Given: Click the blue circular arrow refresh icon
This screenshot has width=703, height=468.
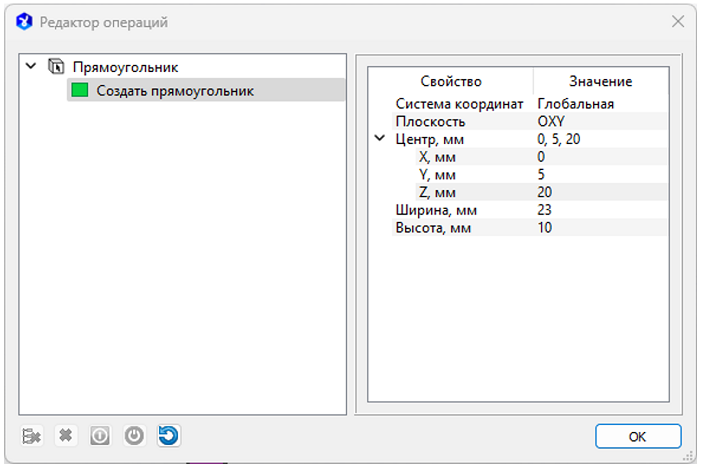Looking at the screenshot, I should (168, 436).
